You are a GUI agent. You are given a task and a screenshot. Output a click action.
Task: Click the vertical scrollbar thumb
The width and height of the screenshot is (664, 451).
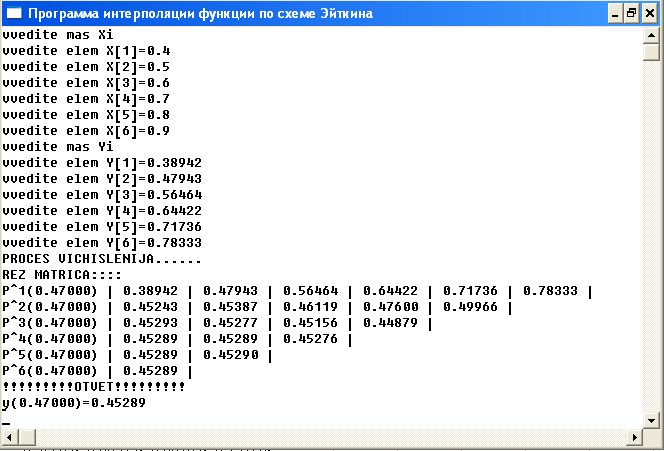[x=651, y=53]
